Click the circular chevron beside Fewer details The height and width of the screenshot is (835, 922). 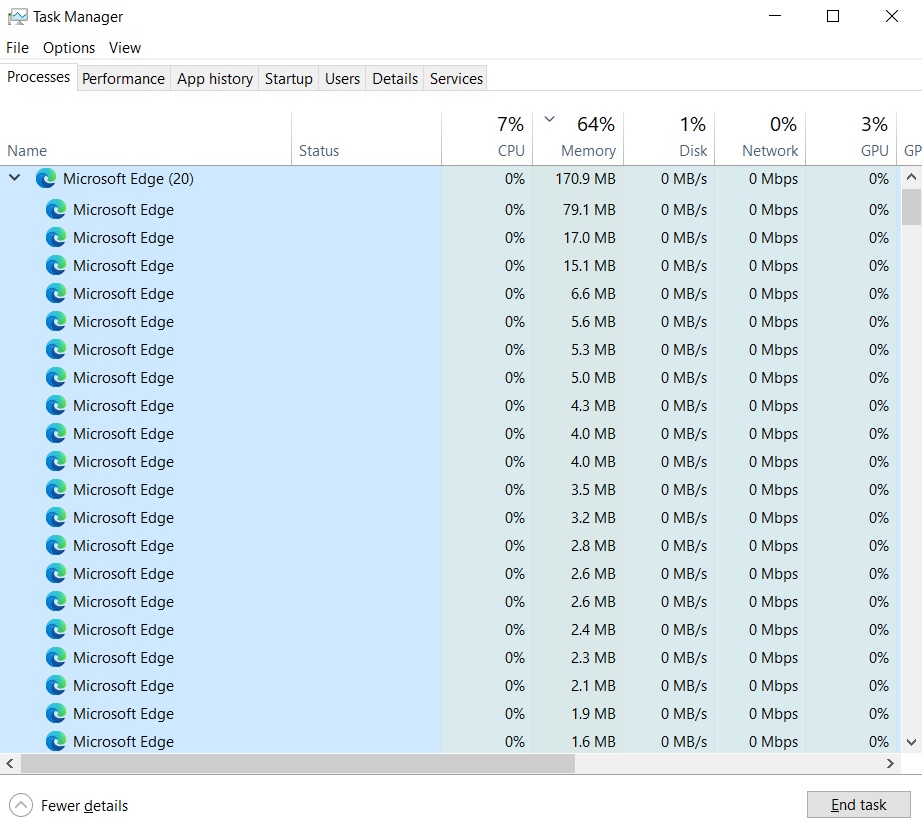20,805
